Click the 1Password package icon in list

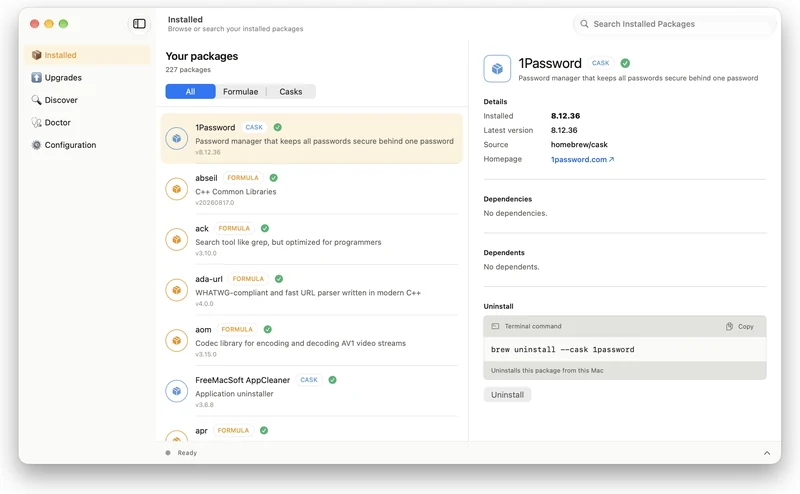[177, 138]
